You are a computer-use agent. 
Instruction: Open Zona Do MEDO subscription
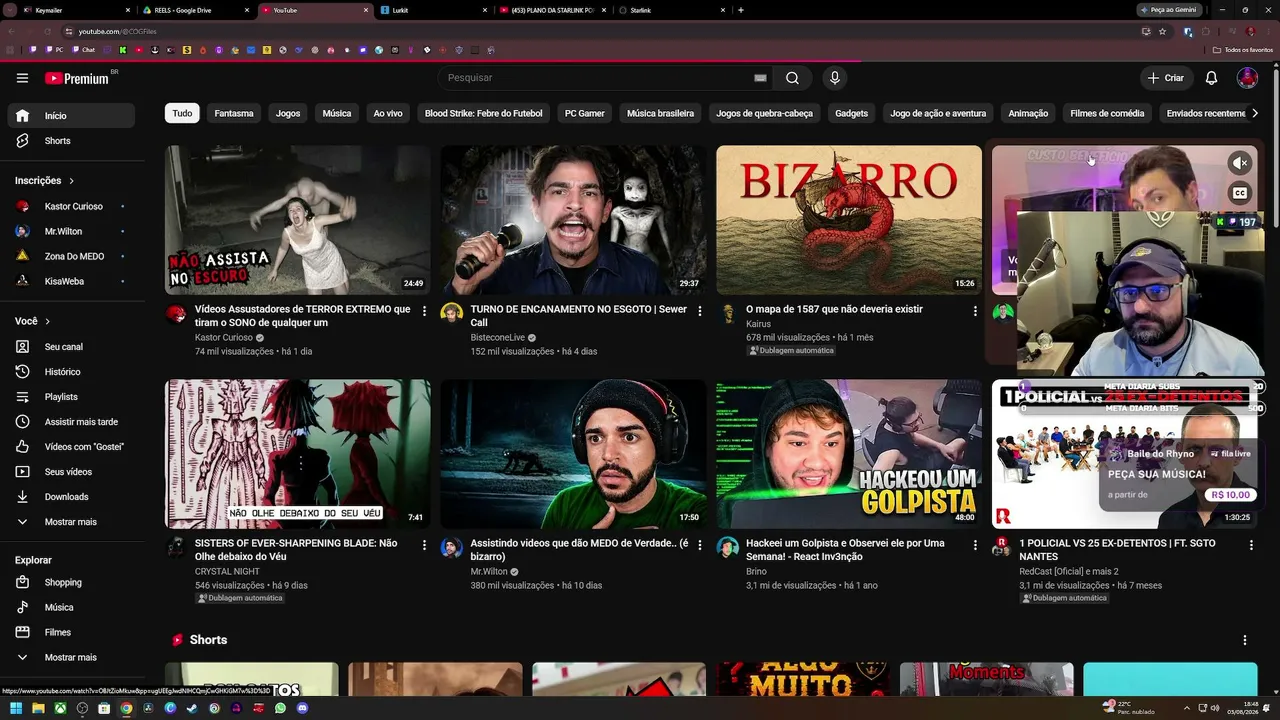tap(70, 257)
